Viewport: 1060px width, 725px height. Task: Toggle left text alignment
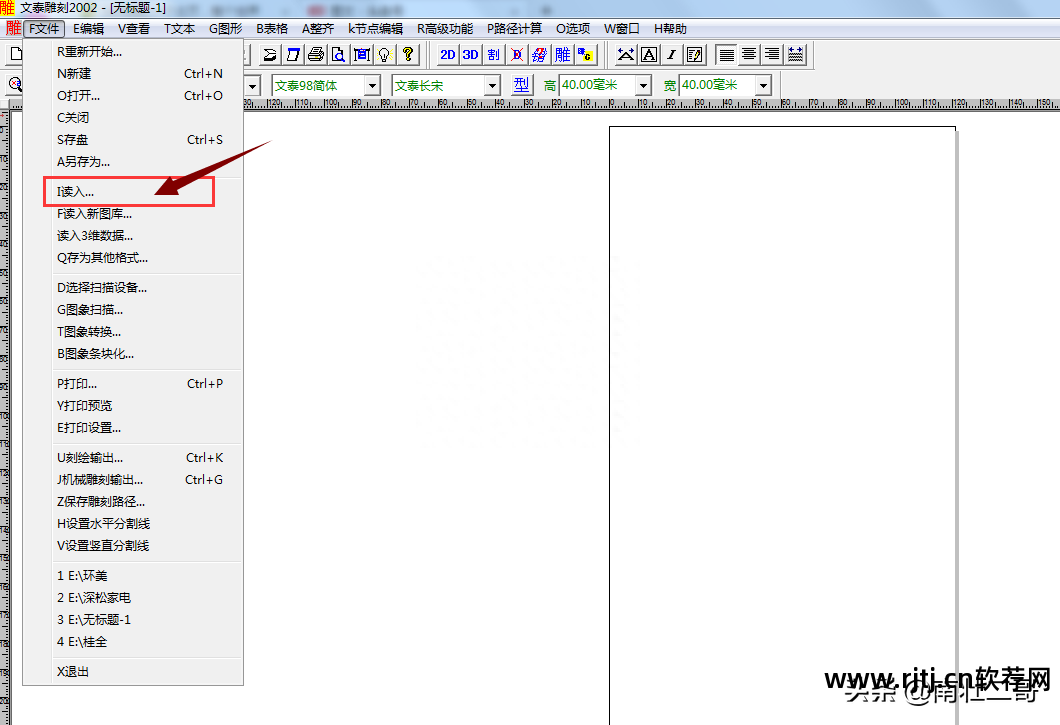pyautogui.click(x=727, y=55)
